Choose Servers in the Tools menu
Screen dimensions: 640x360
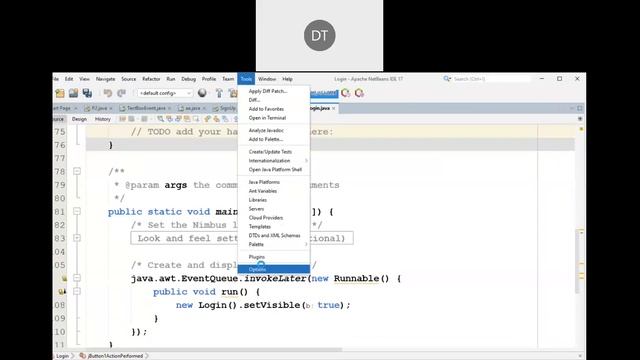(273, 209)
